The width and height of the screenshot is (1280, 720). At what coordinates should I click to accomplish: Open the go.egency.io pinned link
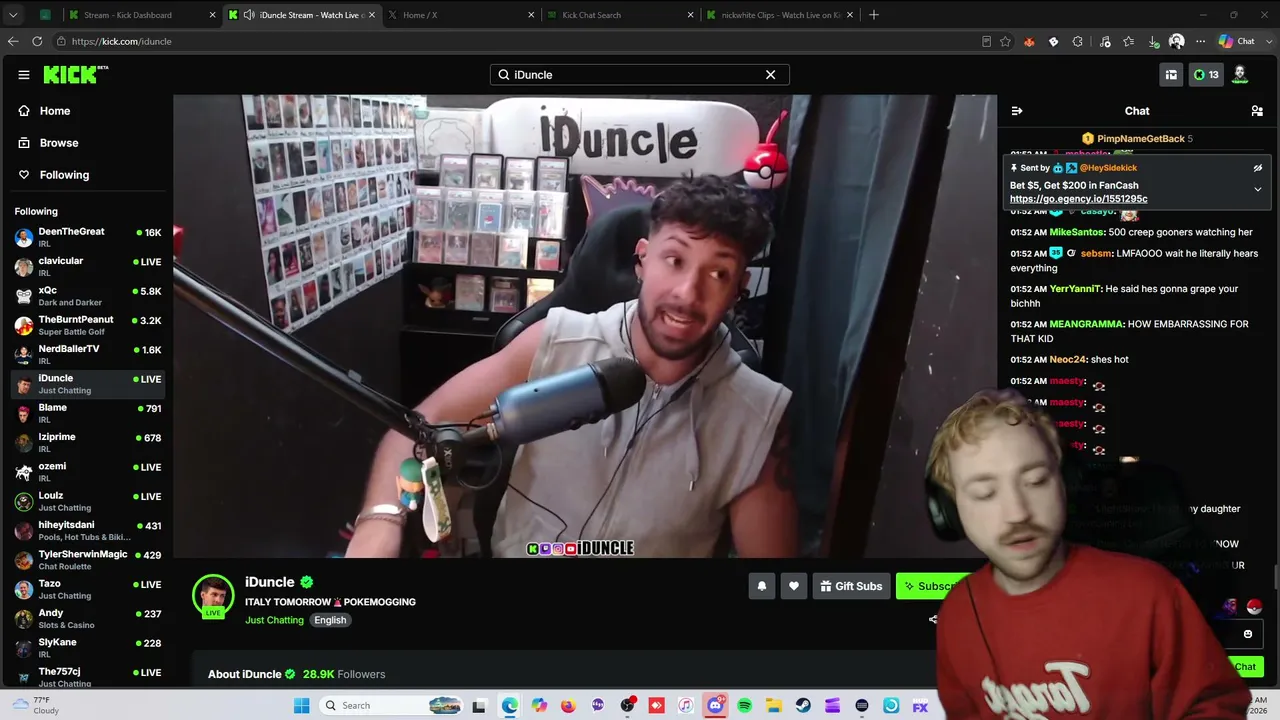click(x=1079, y=199)
